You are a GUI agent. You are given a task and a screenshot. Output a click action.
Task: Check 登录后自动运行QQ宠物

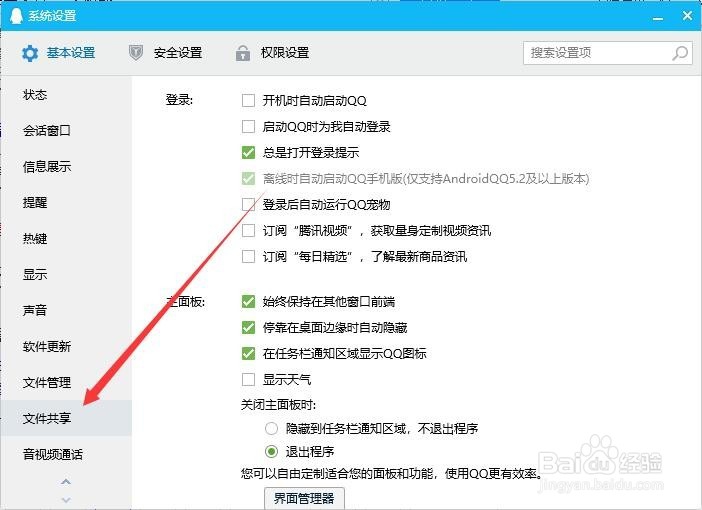click(x=248, y=205)
